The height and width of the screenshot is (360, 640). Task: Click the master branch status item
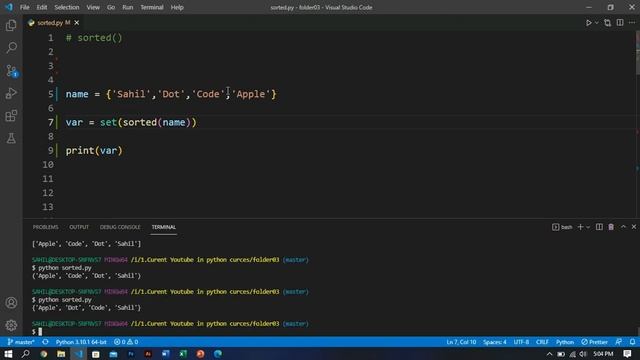(x=21, y=342)
